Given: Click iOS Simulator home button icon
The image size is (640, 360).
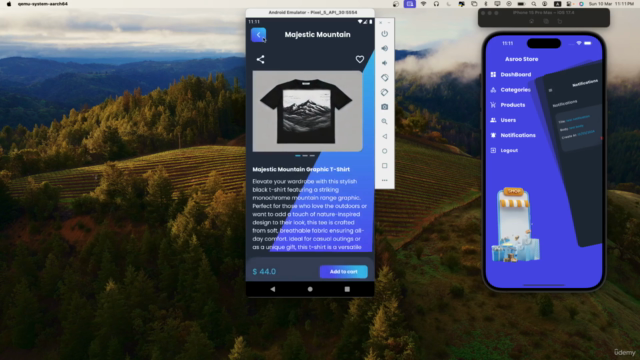Looking at the screenshot, I should pyautogui.click(x=531, y=21).
